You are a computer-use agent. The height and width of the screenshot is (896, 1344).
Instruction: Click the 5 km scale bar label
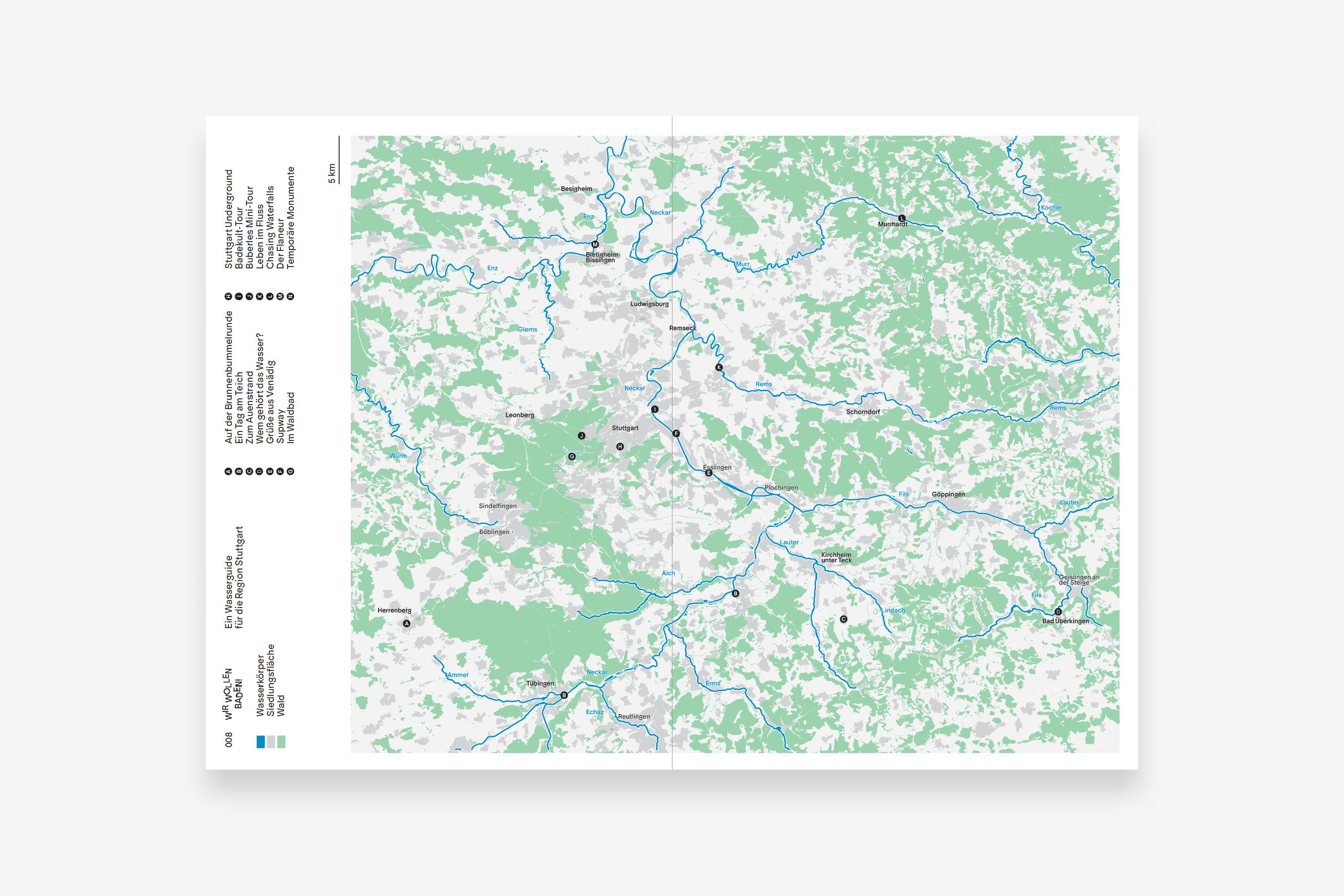(332, 174)
